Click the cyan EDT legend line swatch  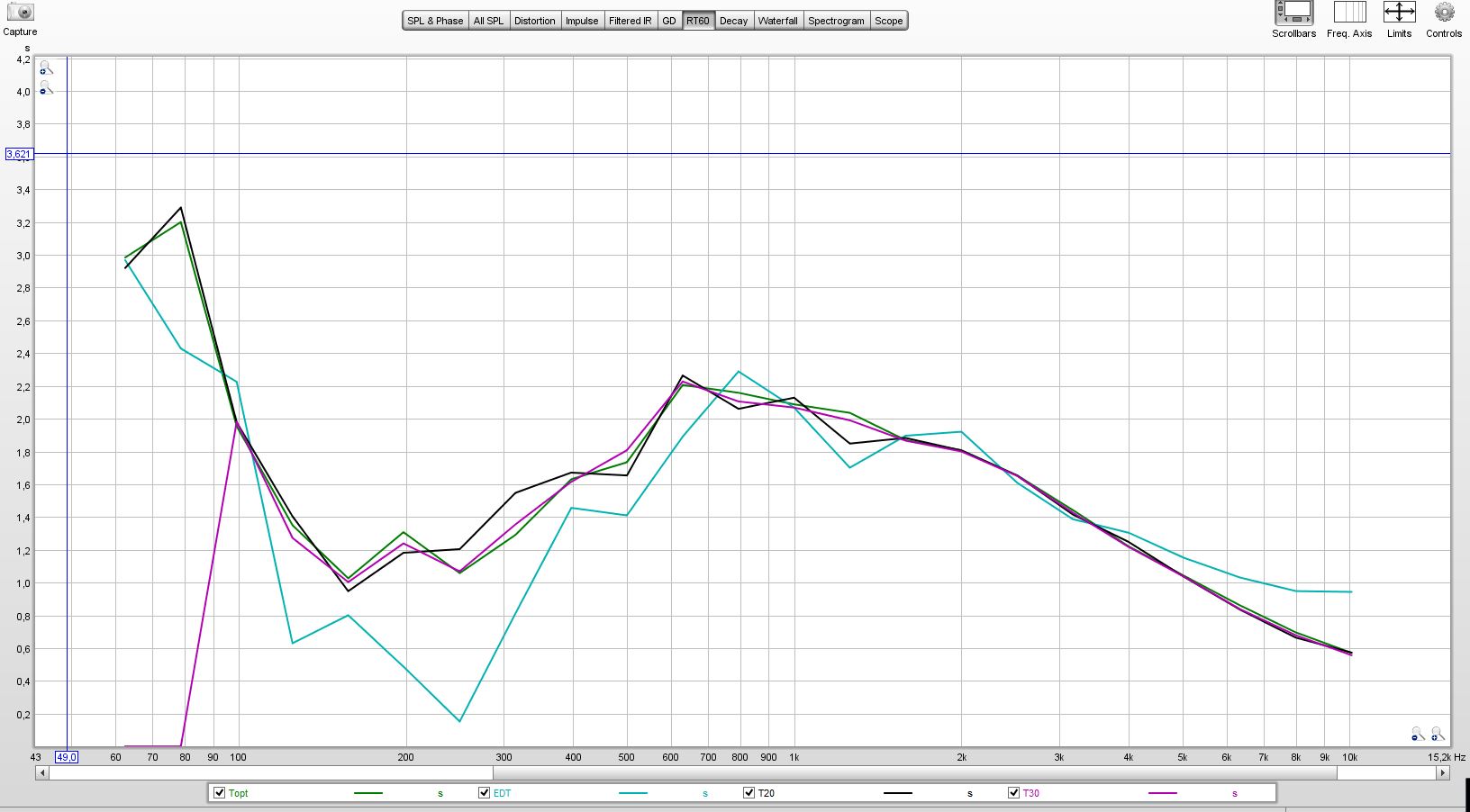pyautogui.click(x=634, y=793)
